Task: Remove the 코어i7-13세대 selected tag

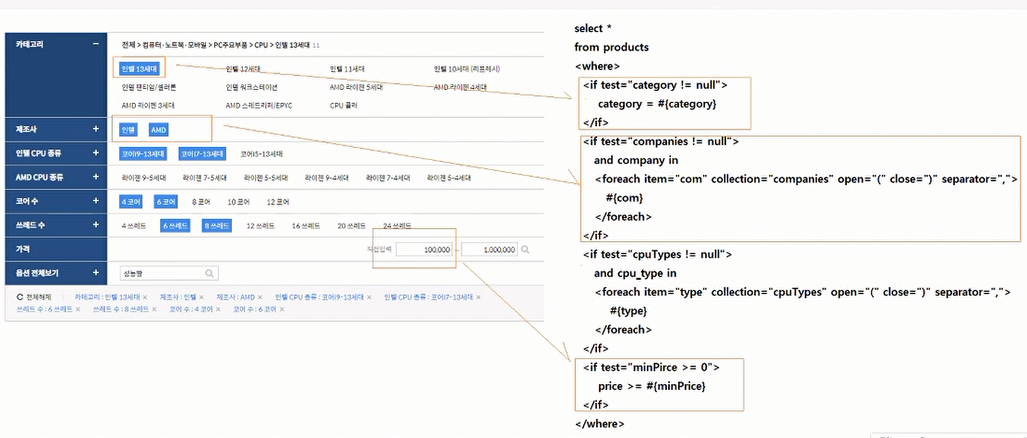Action: pyautogui.click(x=478, y=297)
